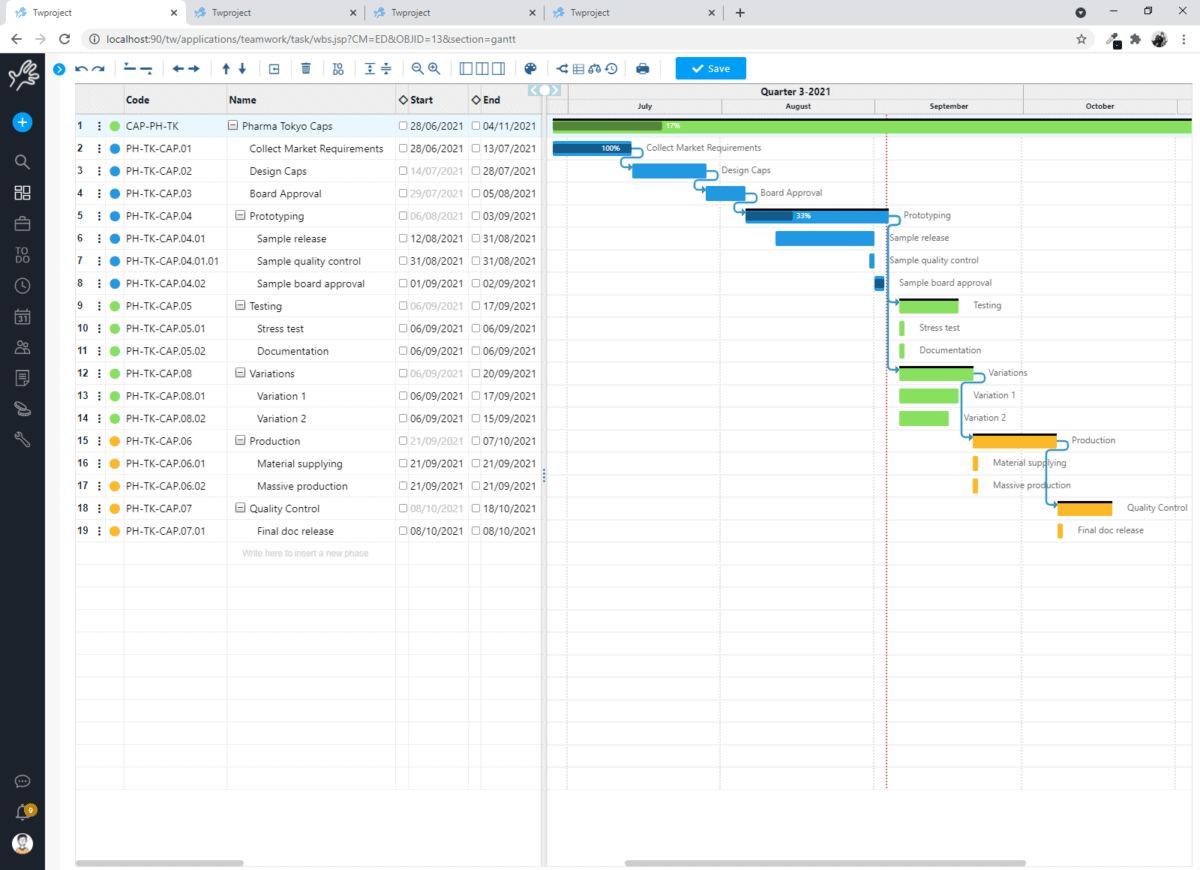Switch to the second Twproject browser tab
The width and height of the screenshot is (1200, 870).
coord(275,13)
